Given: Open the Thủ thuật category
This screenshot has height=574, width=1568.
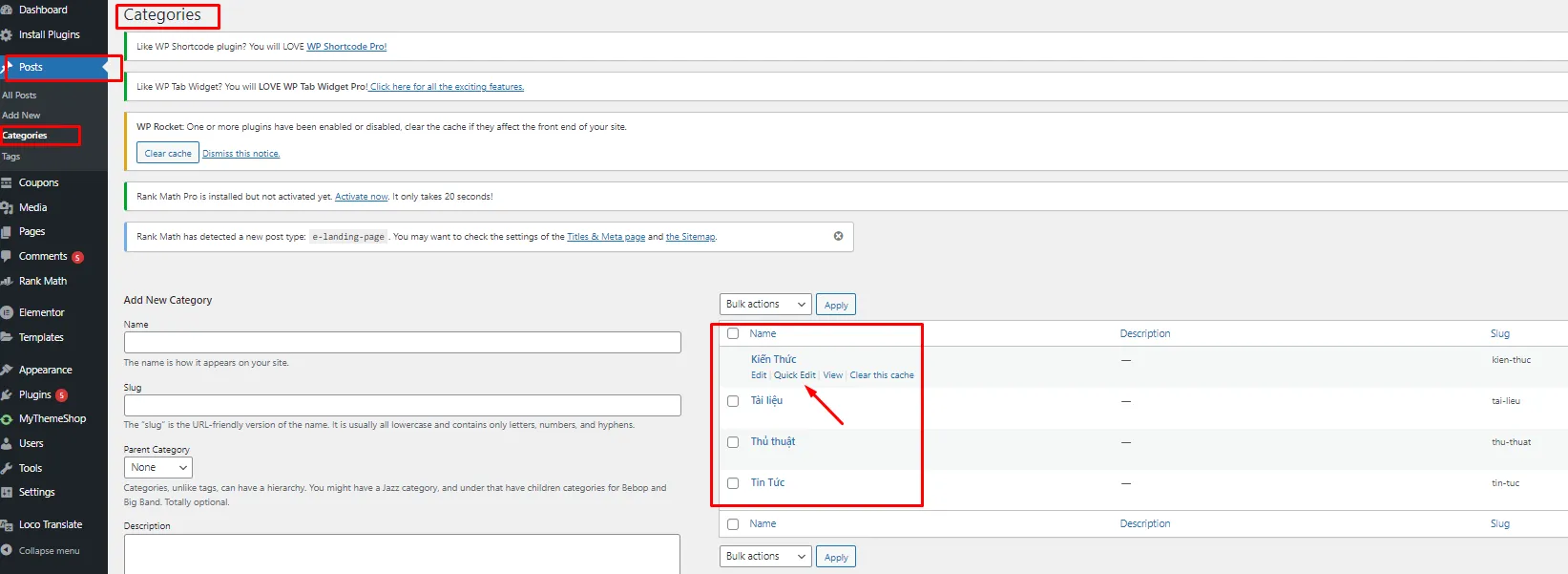Looking at the screenshot, I should 773,441.
